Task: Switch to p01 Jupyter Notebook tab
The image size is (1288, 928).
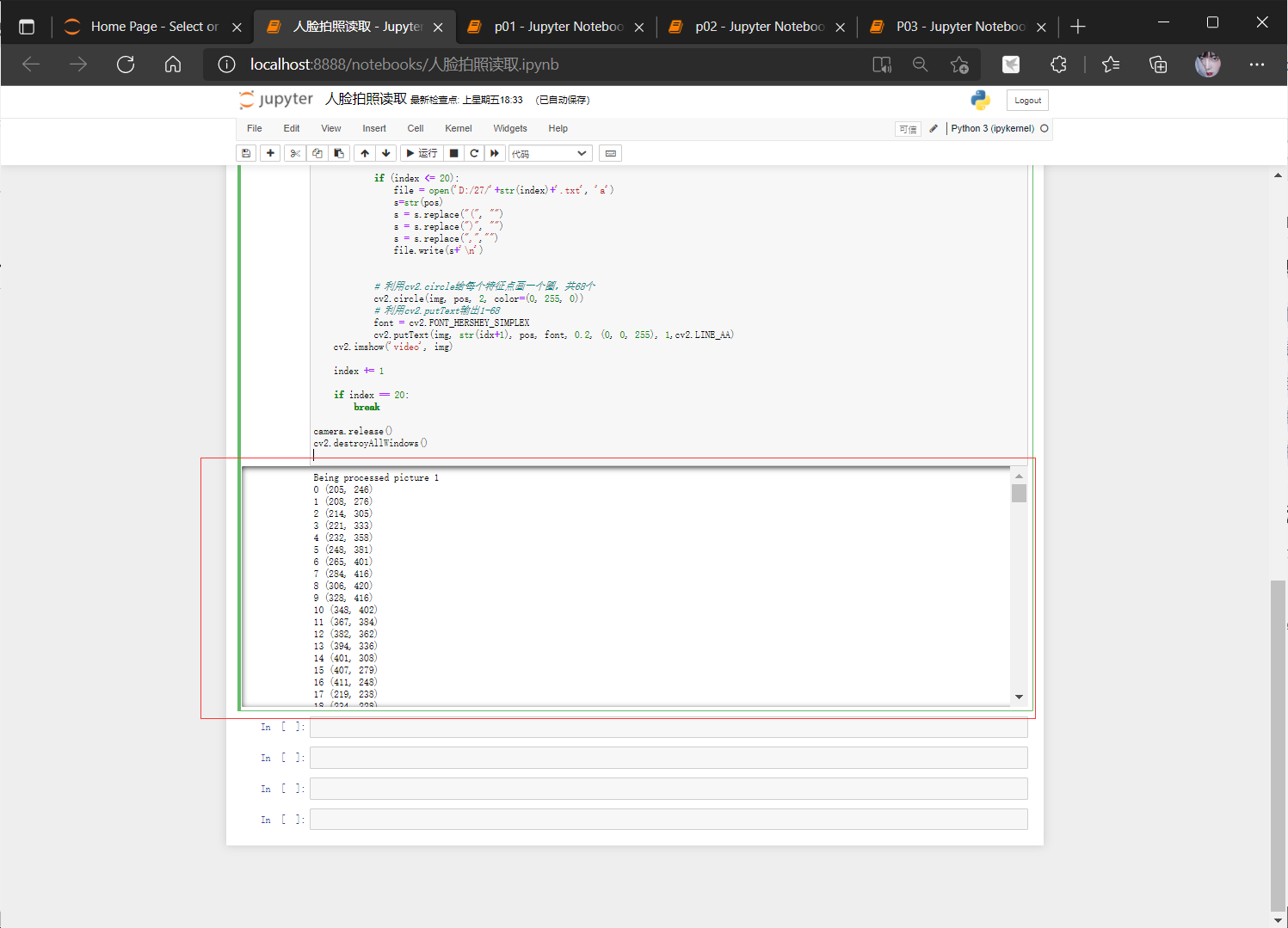Action: point(557,27)
